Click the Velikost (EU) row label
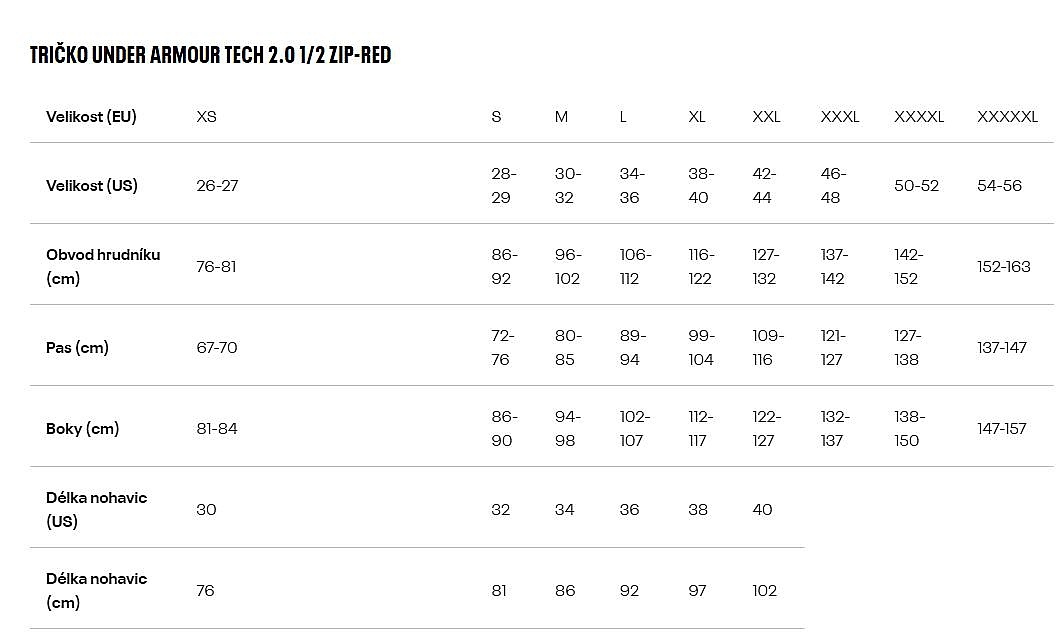1059x644 pixels. [x=91, y=117]
